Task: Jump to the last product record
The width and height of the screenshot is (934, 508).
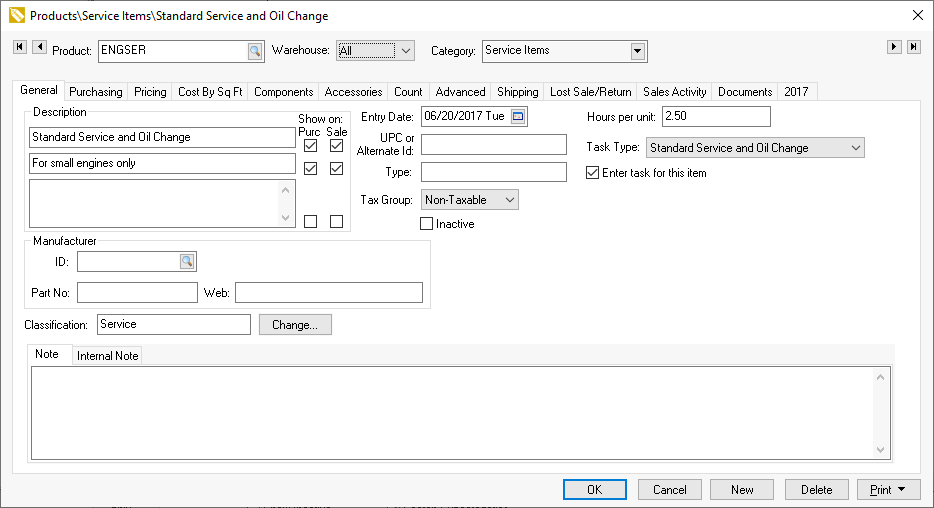Action: pyautogui.click(x=914, y=47)
